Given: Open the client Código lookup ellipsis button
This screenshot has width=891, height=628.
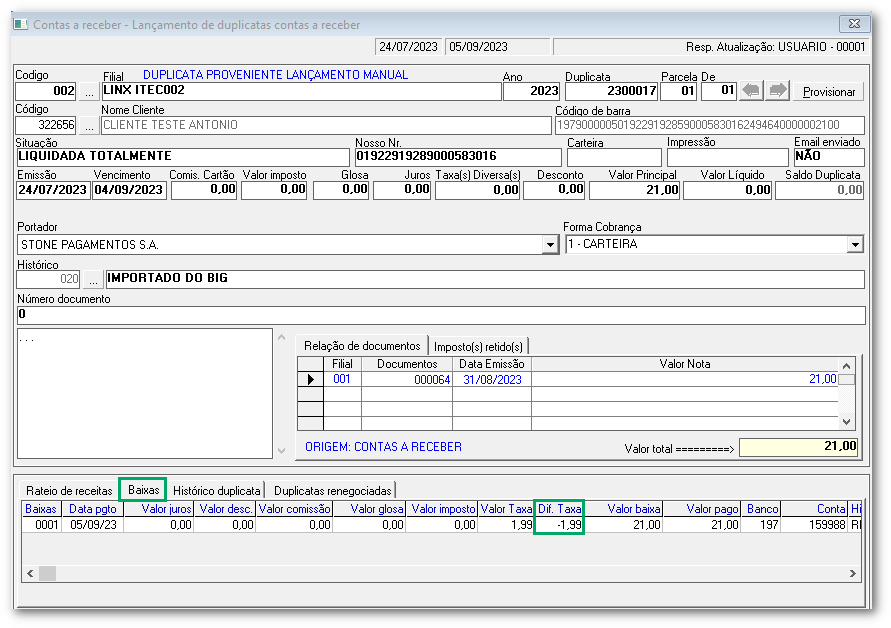Looking at the screenshot, I should (89, 126).
